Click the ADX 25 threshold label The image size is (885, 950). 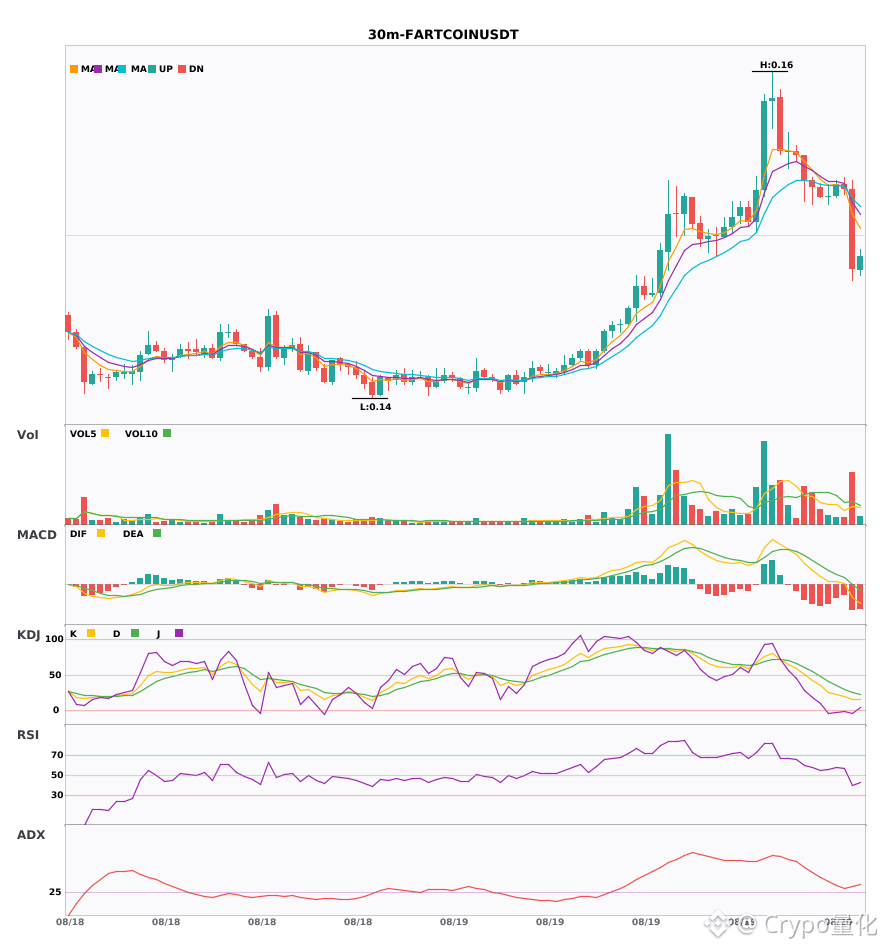pyautogui.click(x=55, y=892)
